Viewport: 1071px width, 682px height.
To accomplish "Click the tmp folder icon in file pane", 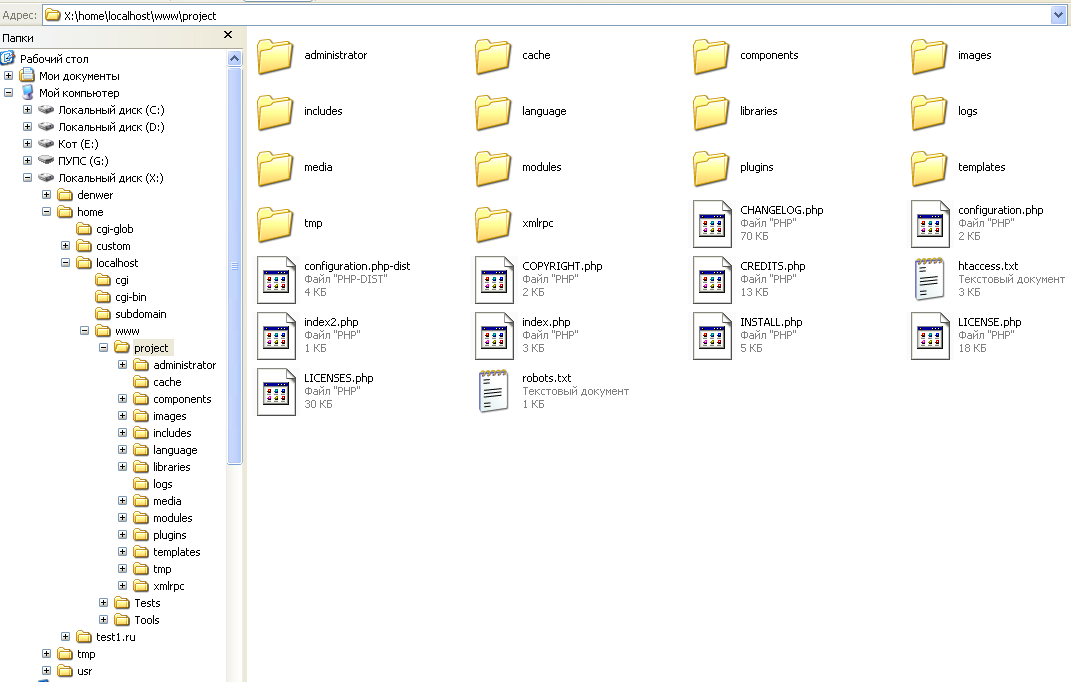I will (275, 223).
